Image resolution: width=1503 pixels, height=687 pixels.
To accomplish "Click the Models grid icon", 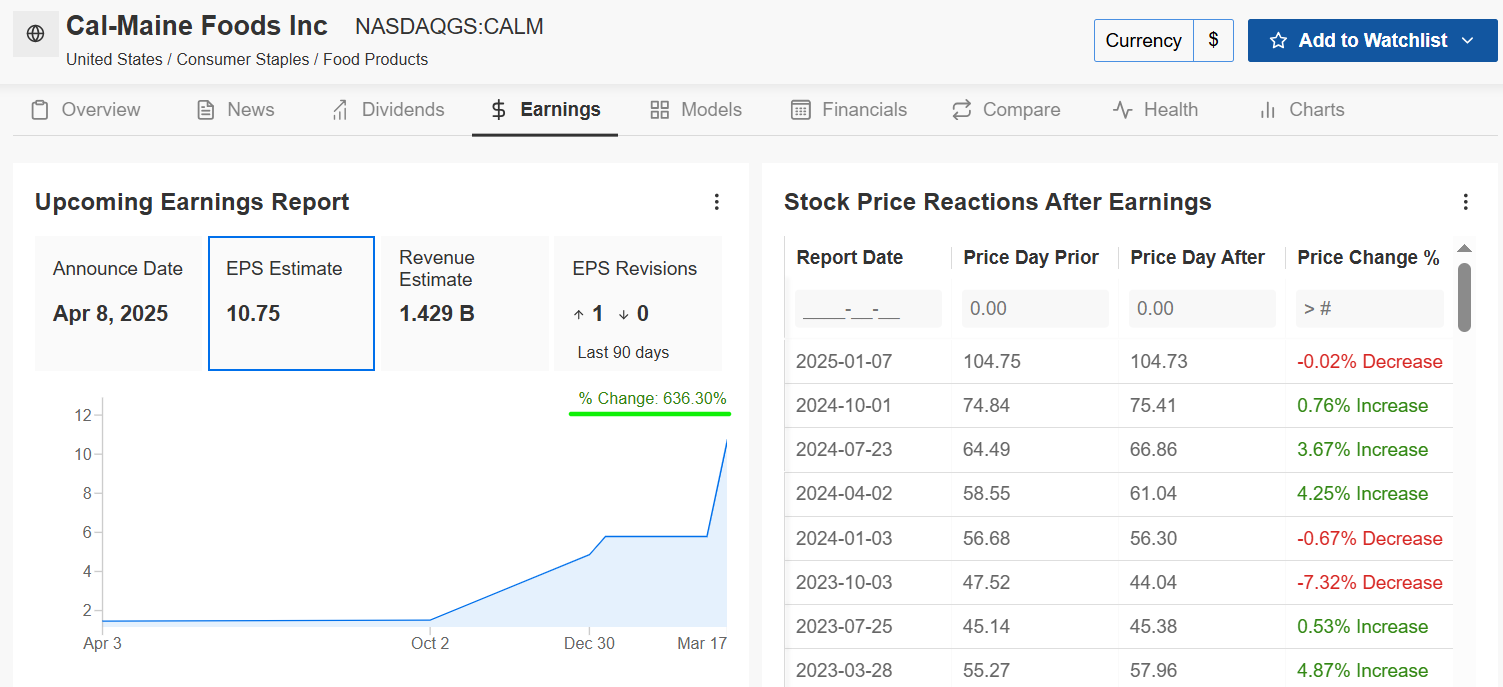I will coord(659,110).
